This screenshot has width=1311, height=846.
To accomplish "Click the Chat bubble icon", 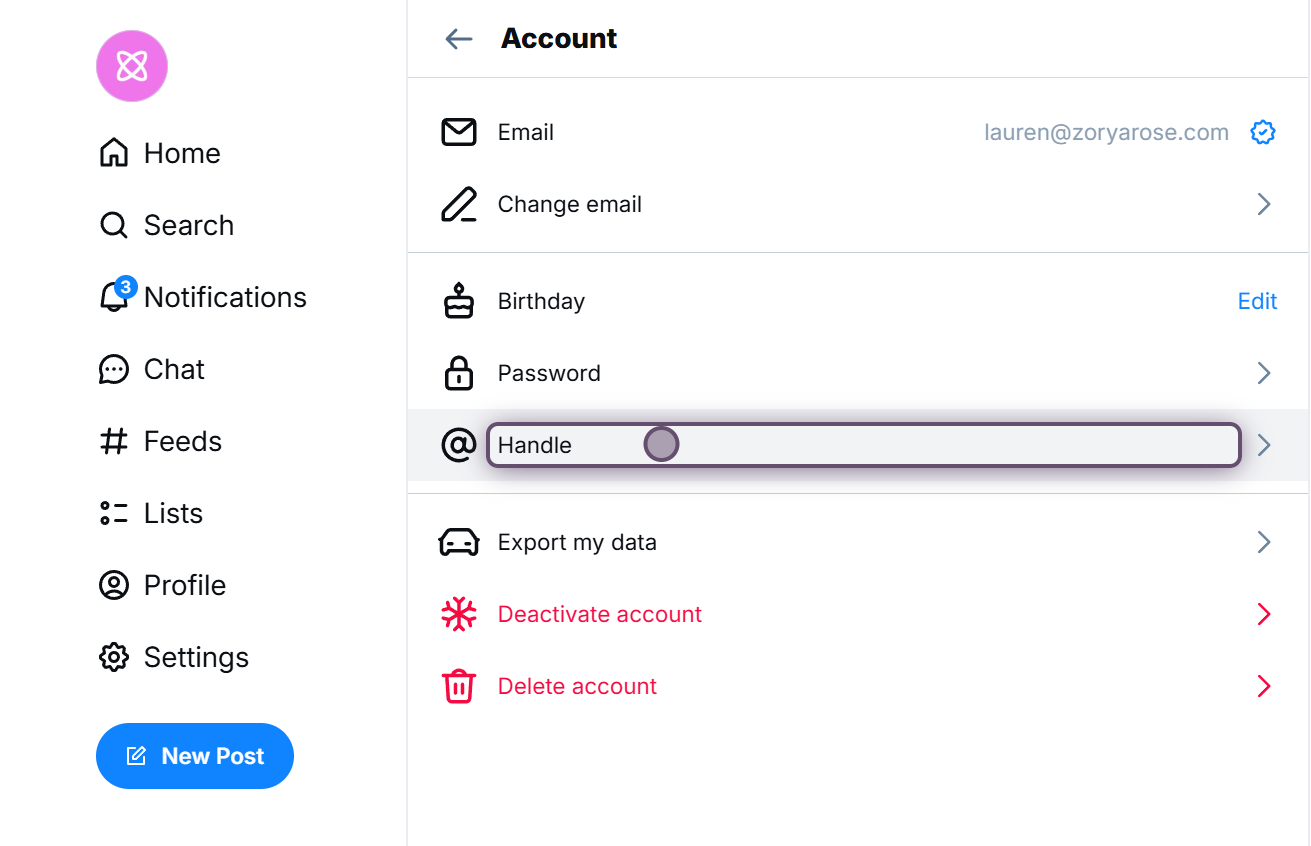I will (114, 369).
